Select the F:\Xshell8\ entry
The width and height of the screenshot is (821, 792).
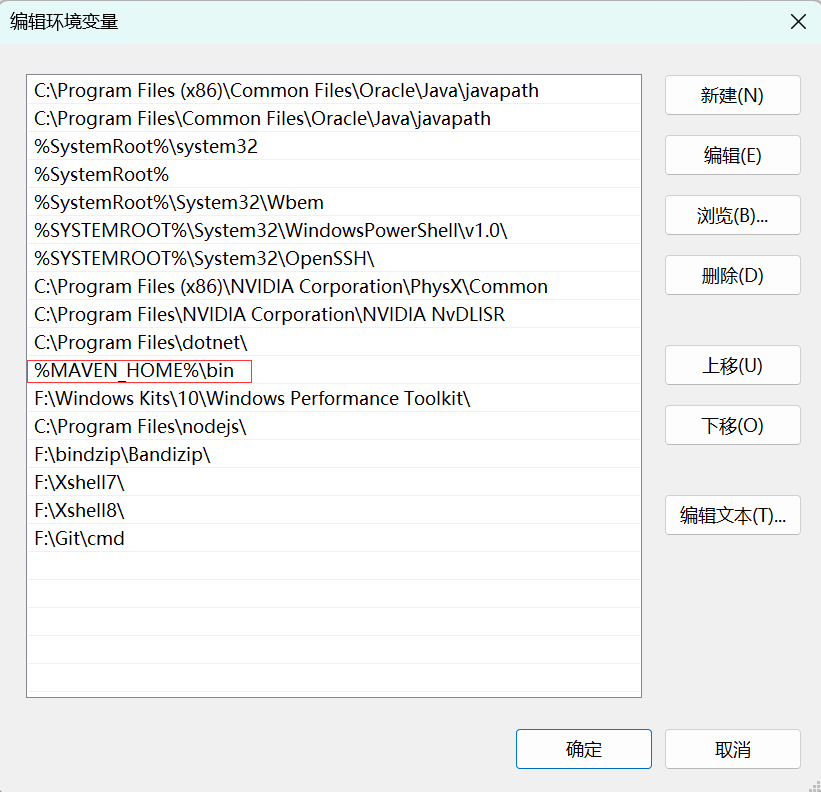[x=334, y=510]
